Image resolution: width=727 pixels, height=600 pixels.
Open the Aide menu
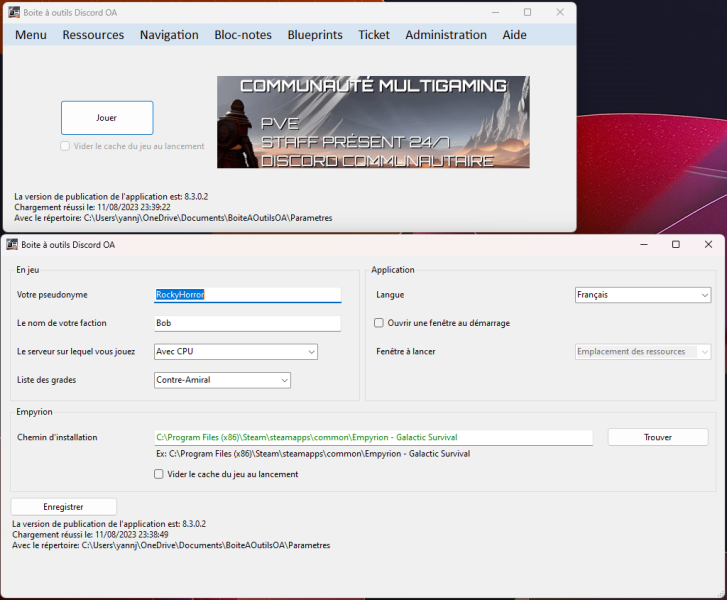(514, 35)
